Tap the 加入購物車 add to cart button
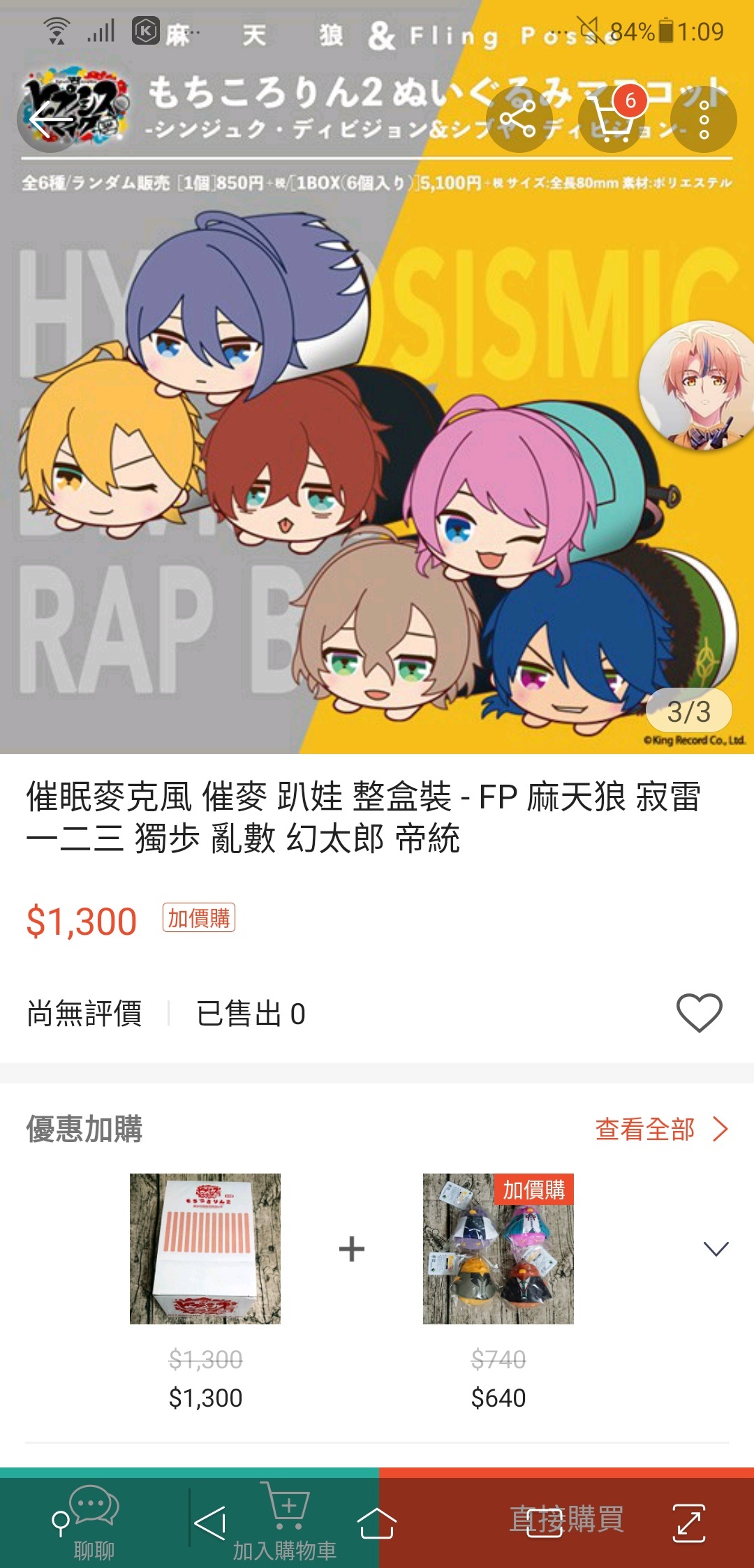The width and height of the screenshot is (754, 1568). point(285,1522)
